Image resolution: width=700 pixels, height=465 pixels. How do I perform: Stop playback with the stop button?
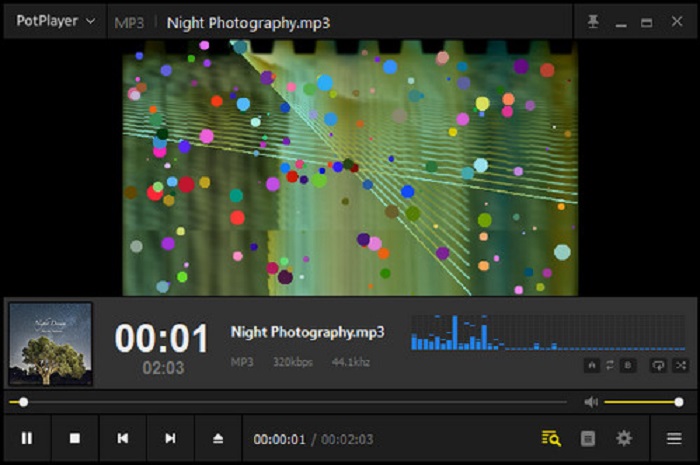click(x=75, y=438)
